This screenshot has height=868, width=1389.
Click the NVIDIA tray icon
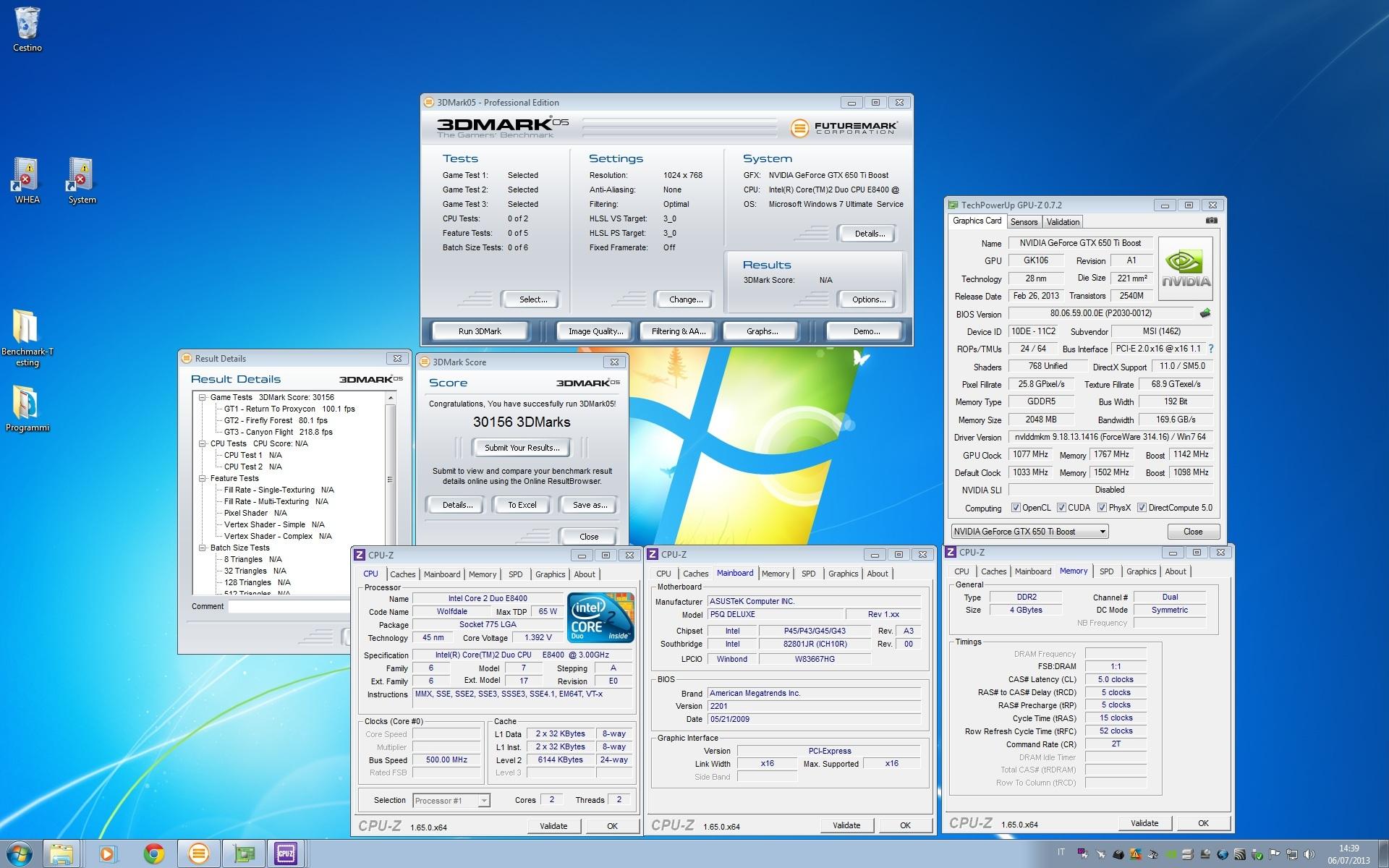coord(1170,854)
